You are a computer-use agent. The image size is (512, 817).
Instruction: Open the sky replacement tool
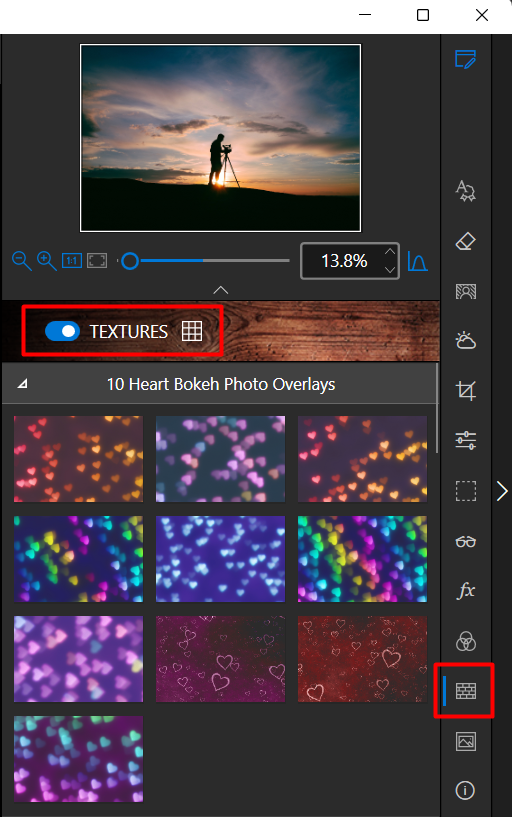tap(465, 341)
